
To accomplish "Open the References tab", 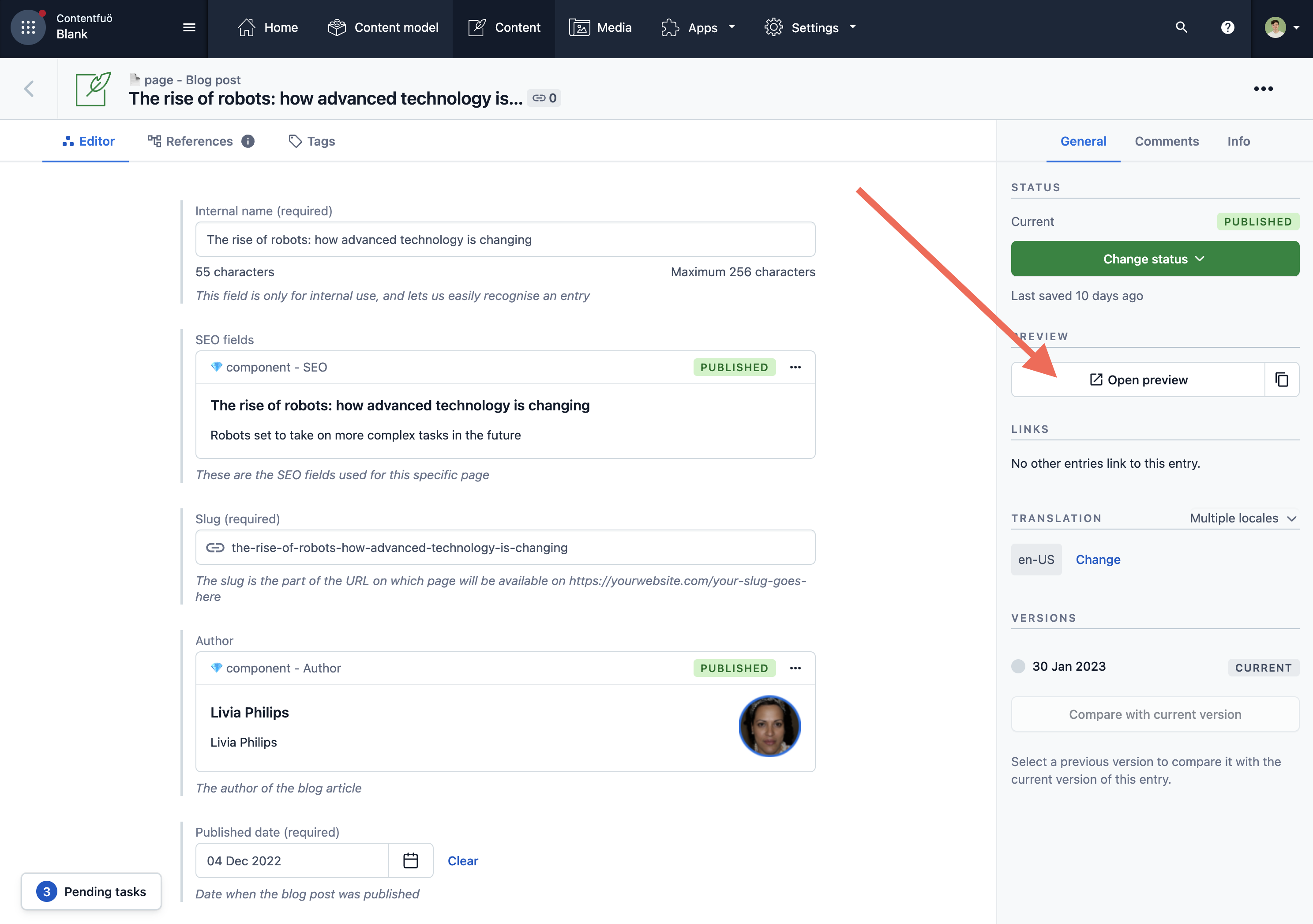I will (x=199, y=140).
